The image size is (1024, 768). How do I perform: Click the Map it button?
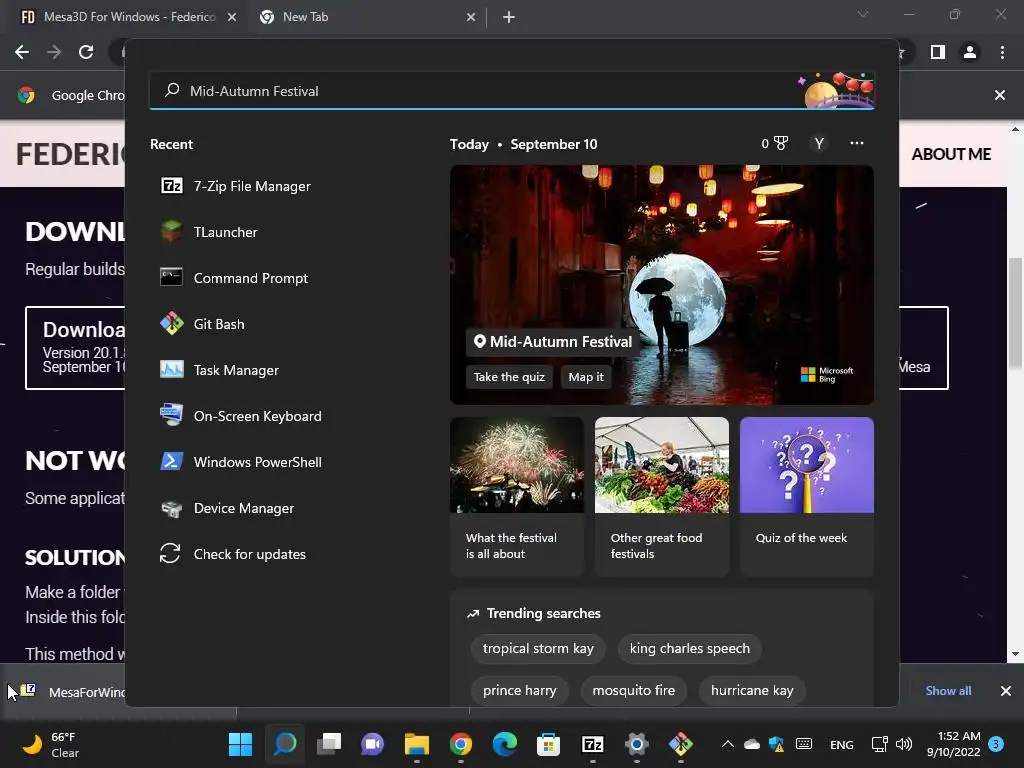pos(586,377)
